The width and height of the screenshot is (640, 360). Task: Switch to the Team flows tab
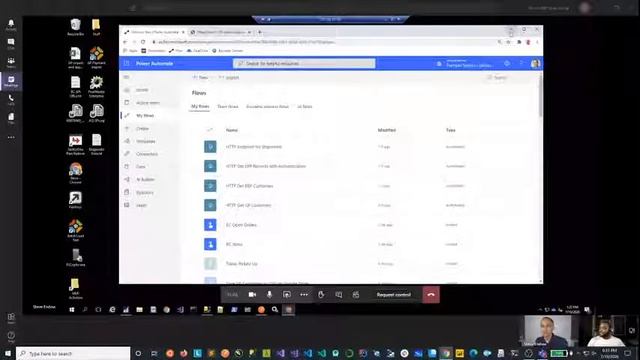228,107
